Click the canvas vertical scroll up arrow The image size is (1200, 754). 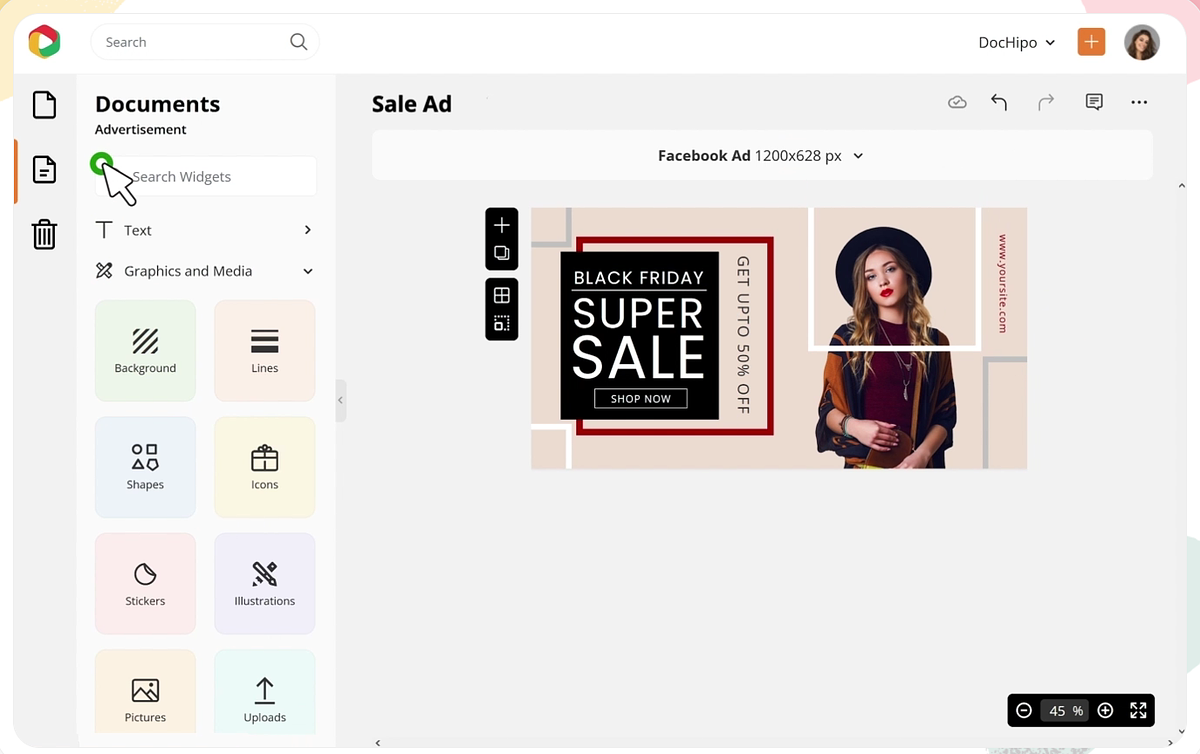pos(1181,186)
